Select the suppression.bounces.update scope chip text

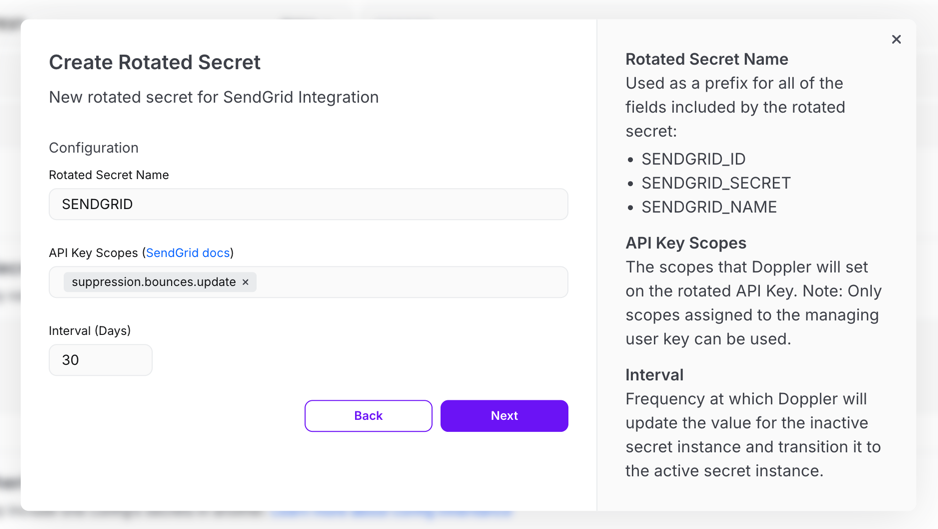click(153, 283)
